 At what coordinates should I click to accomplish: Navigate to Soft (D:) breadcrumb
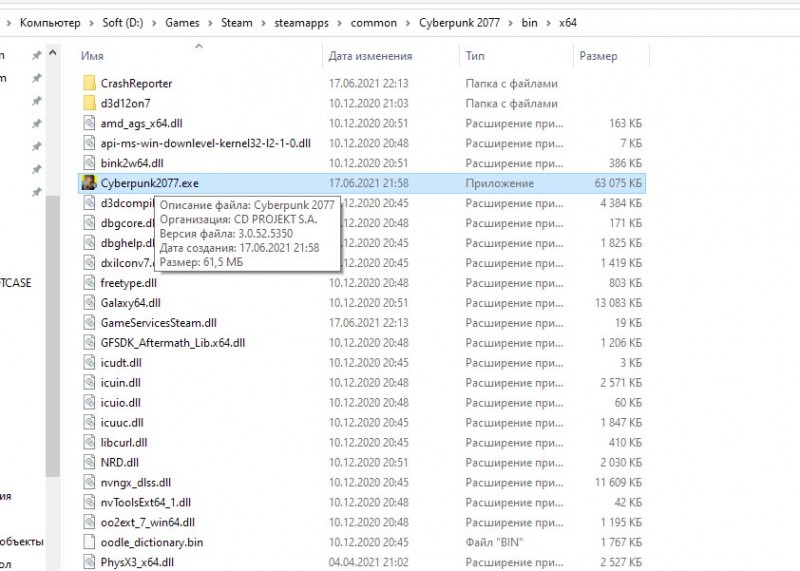[122, 23]
